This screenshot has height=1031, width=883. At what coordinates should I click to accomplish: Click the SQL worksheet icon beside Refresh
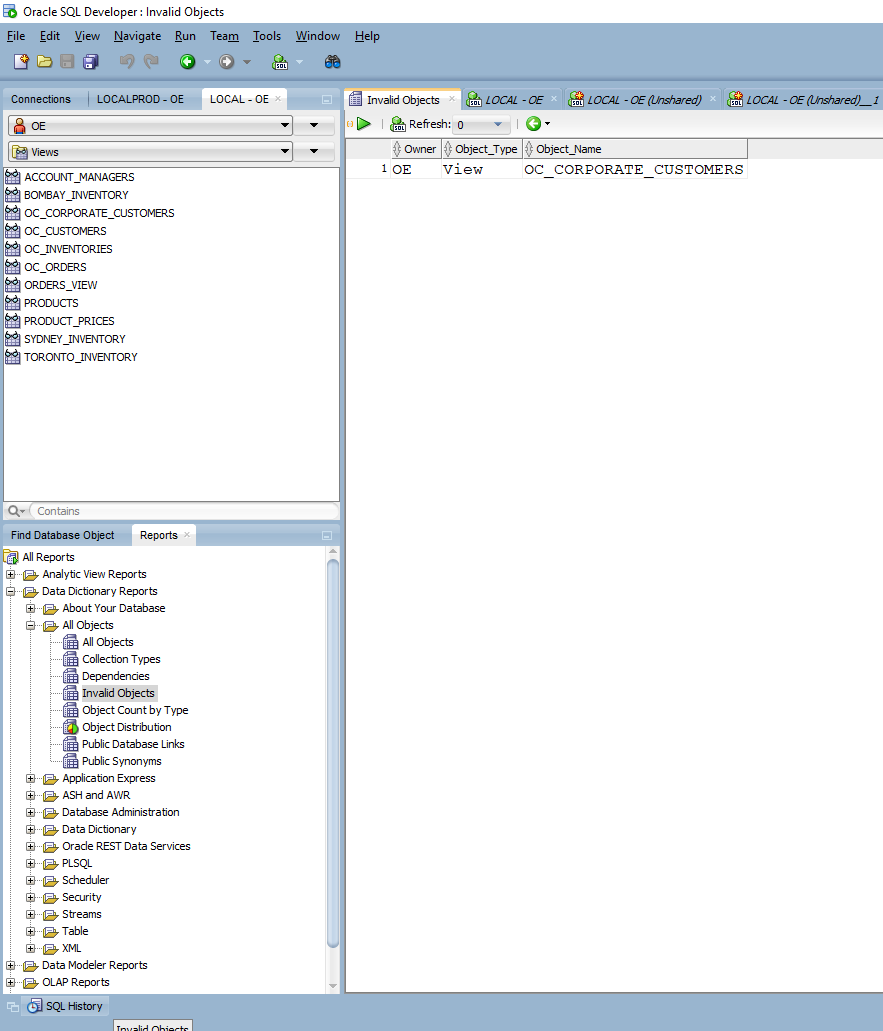(x=398, y=124)
